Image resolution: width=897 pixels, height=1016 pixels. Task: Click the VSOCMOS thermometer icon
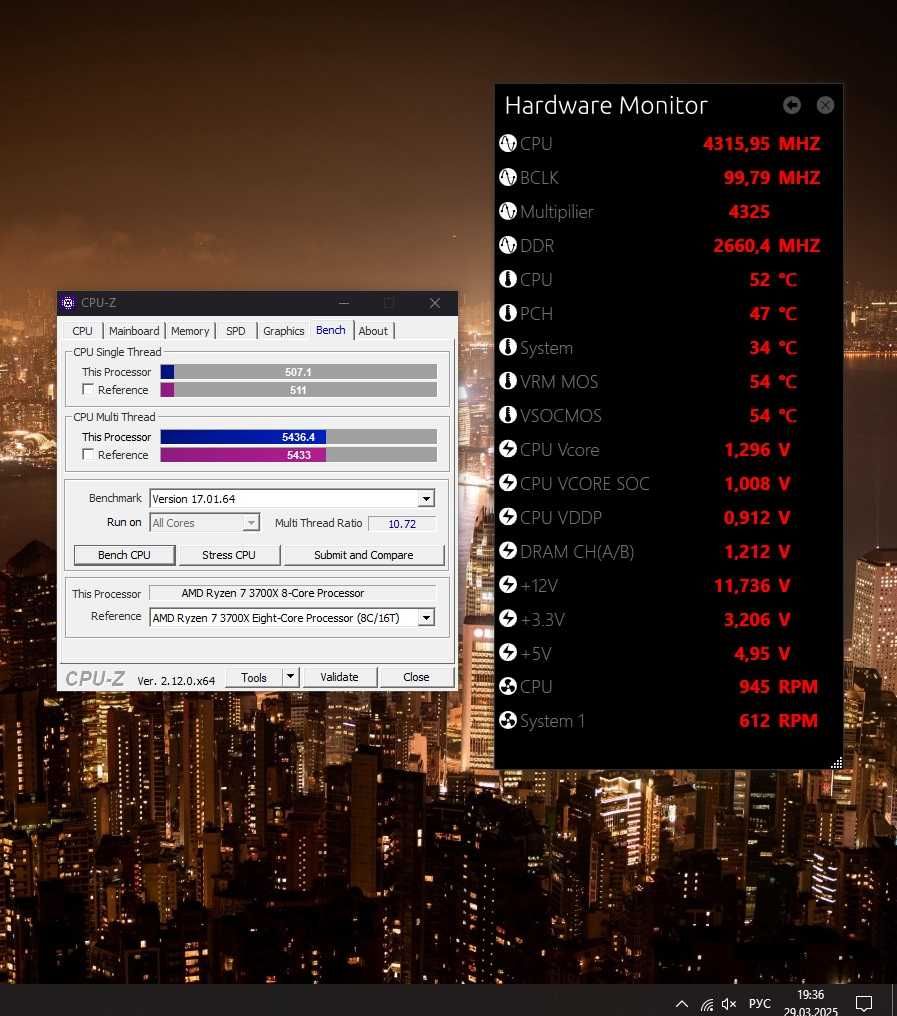point(508,415)
